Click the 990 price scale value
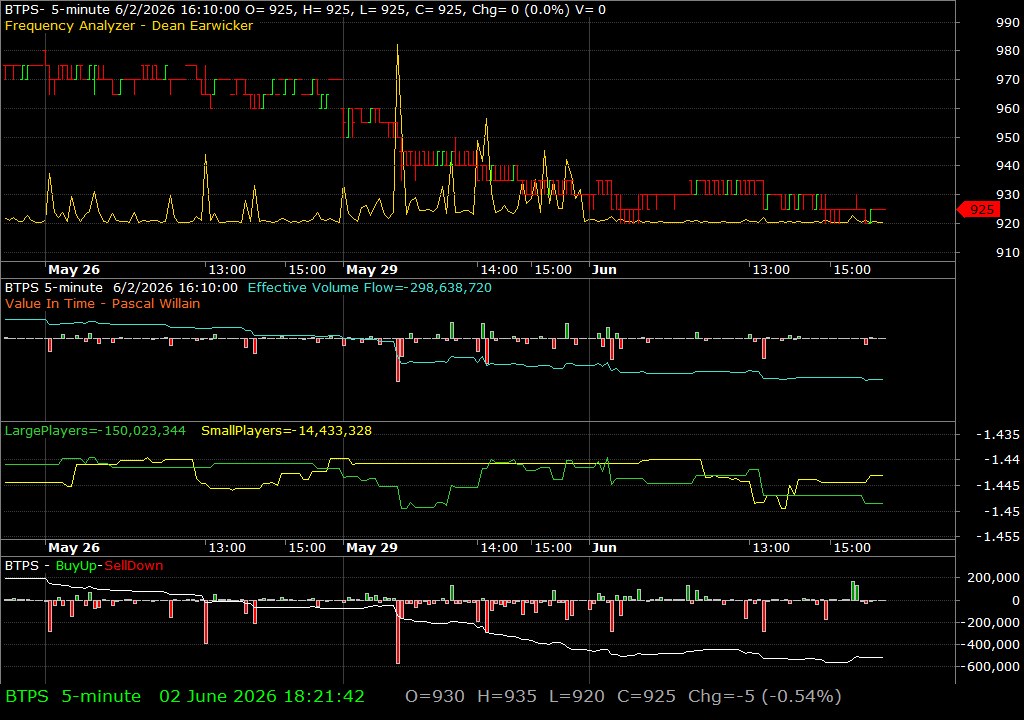1024x720 pixels. pyautogui.click(x=1008, y=22)
